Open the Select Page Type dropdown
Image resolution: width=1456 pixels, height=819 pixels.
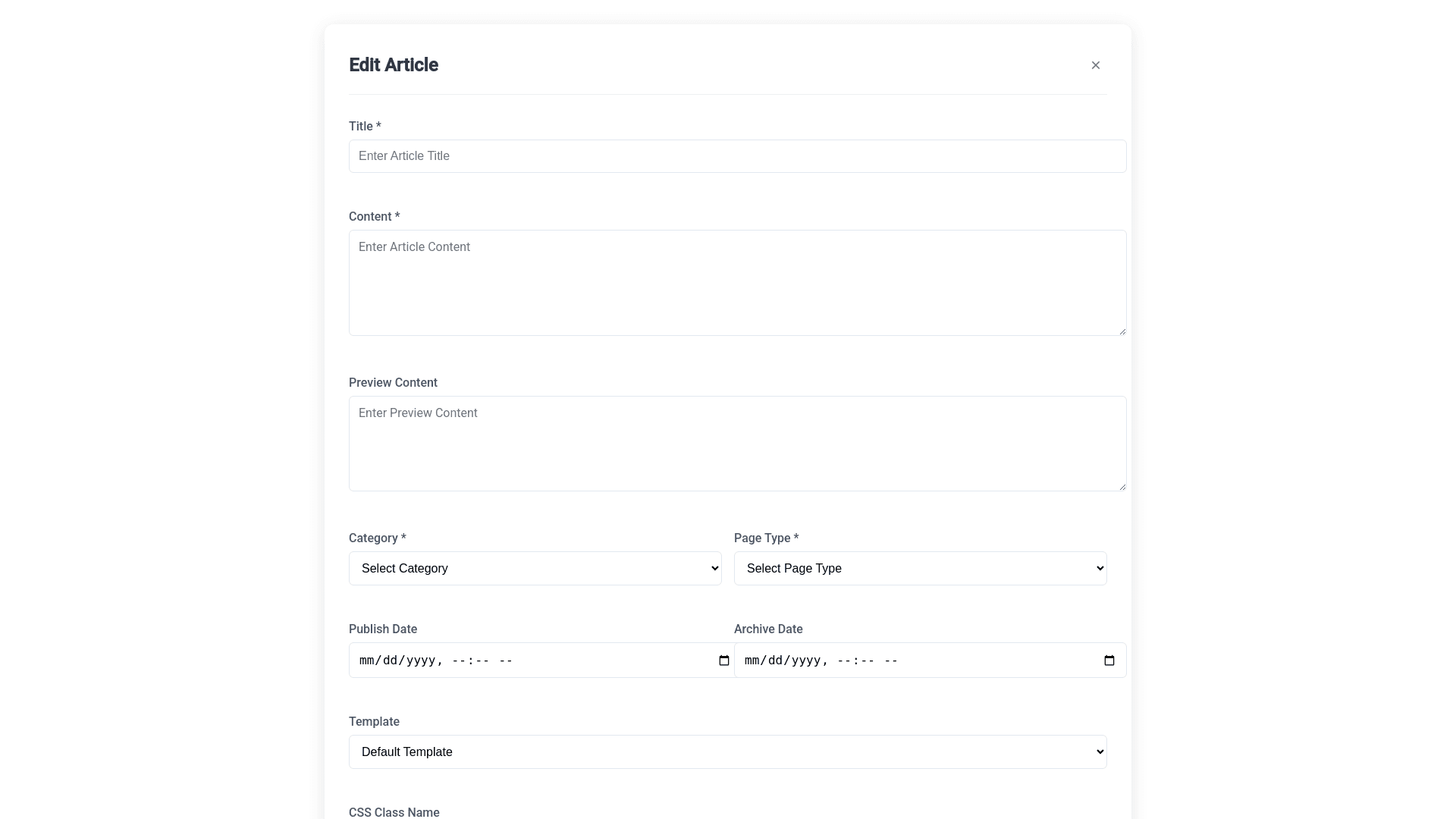(x=920, y=569)
